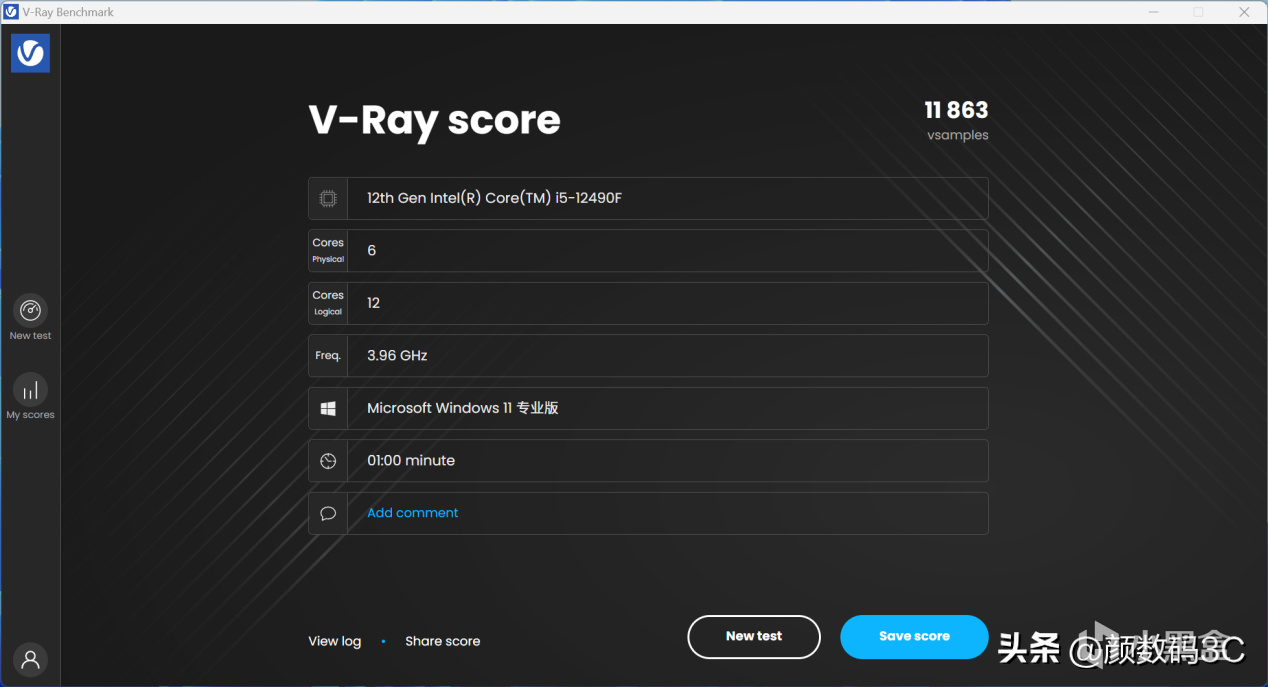Click the physical cores value 6
The image size is (1268, 687).
(x=372, y=251)
